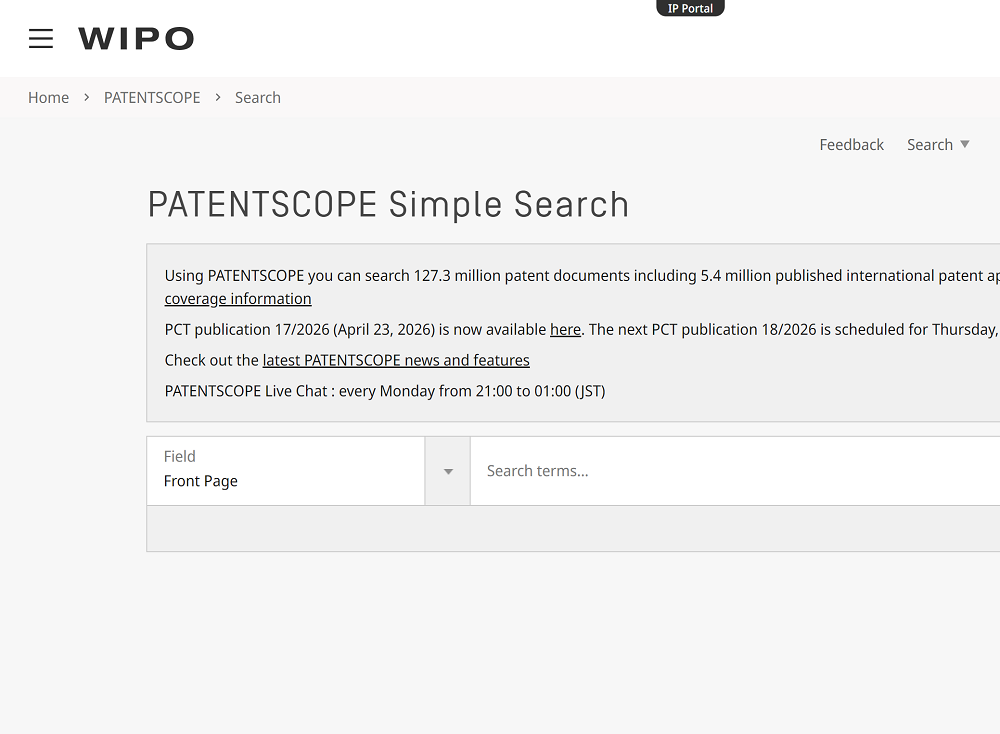
Task: Select the Field Front Page combo box
Action: tap(285, 470)
